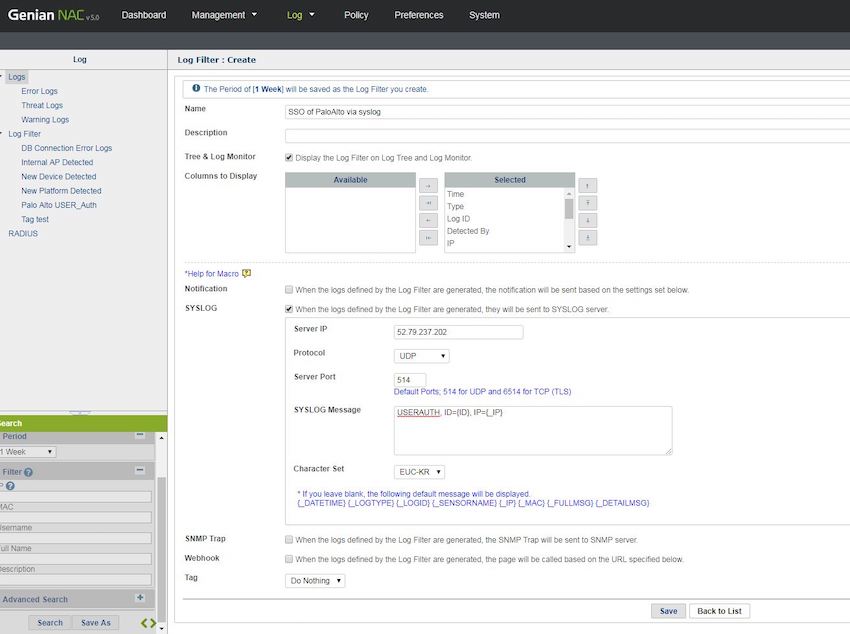This screenshot has width=850, height=634.
Task: Click the move-all-right arrow button
Action: tap(428, 203)
